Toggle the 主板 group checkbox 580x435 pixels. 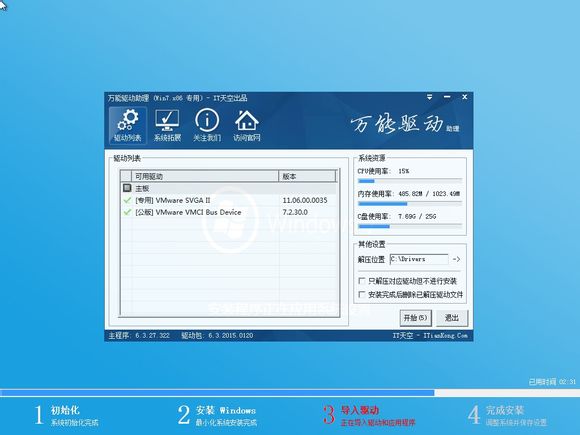pos(127,188)
